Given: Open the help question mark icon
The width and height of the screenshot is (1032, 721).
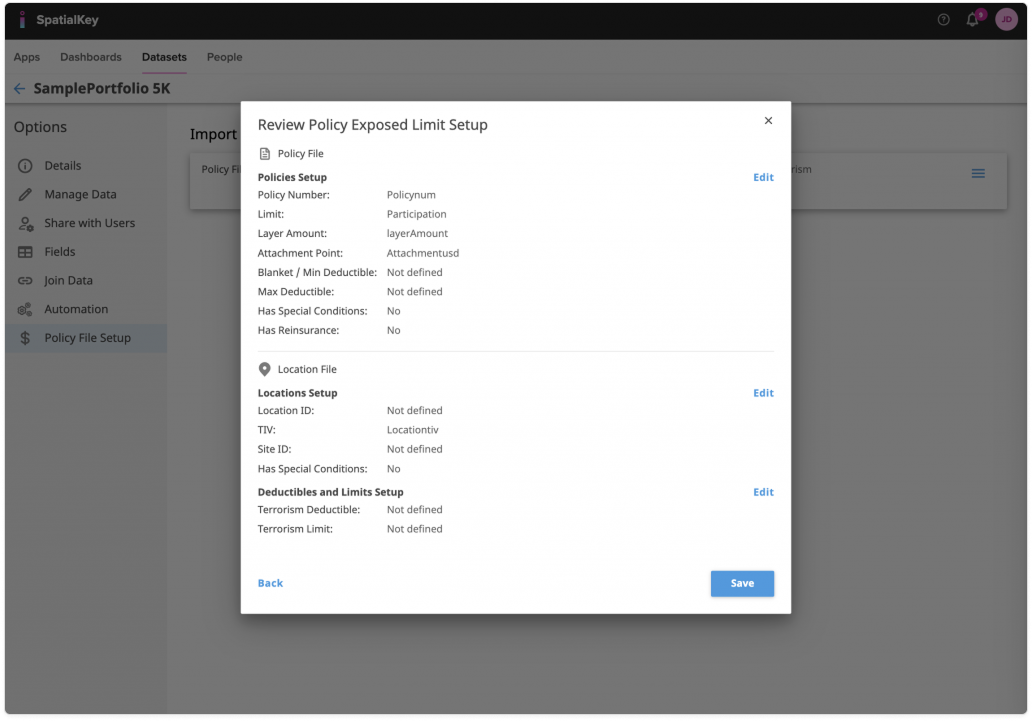Looking at the screenshot, I should [943, 20].
